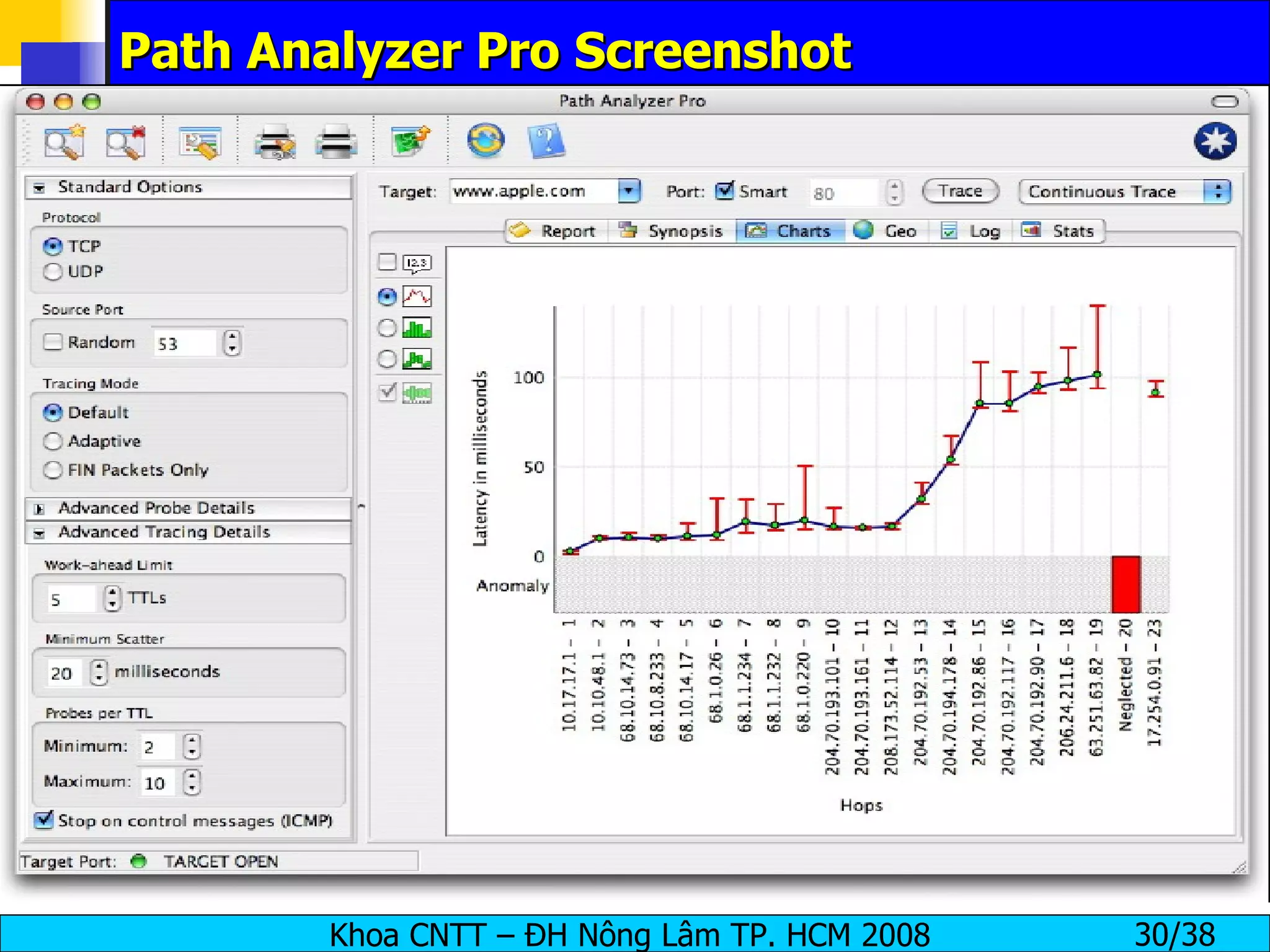Toggle the anomaly waveform checkbox
This screenshot has height=952, width=1270.
[x=387, y=392]
